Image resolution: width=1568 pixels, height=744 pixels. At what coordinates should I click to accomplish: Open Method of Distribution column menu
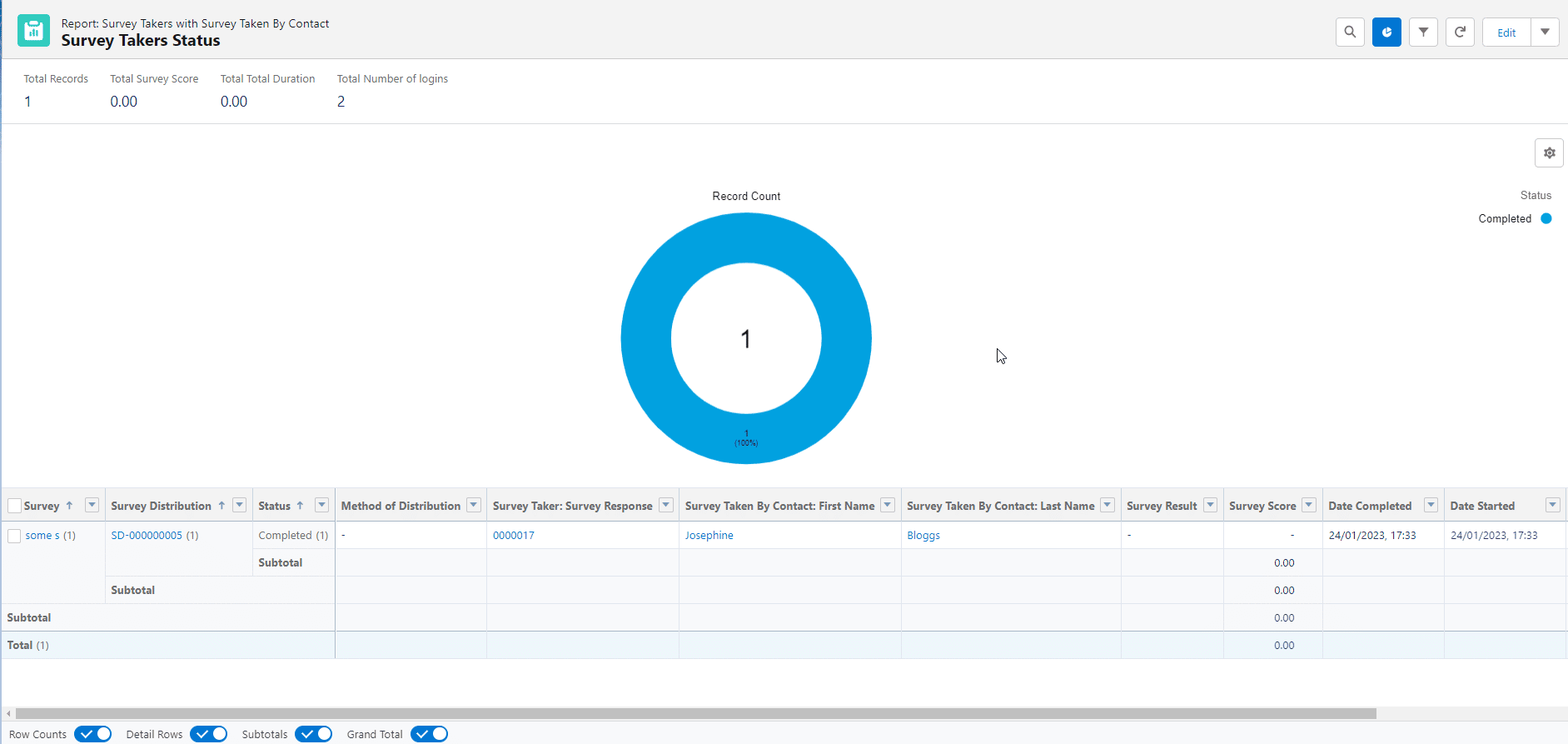tap(474, 505)
